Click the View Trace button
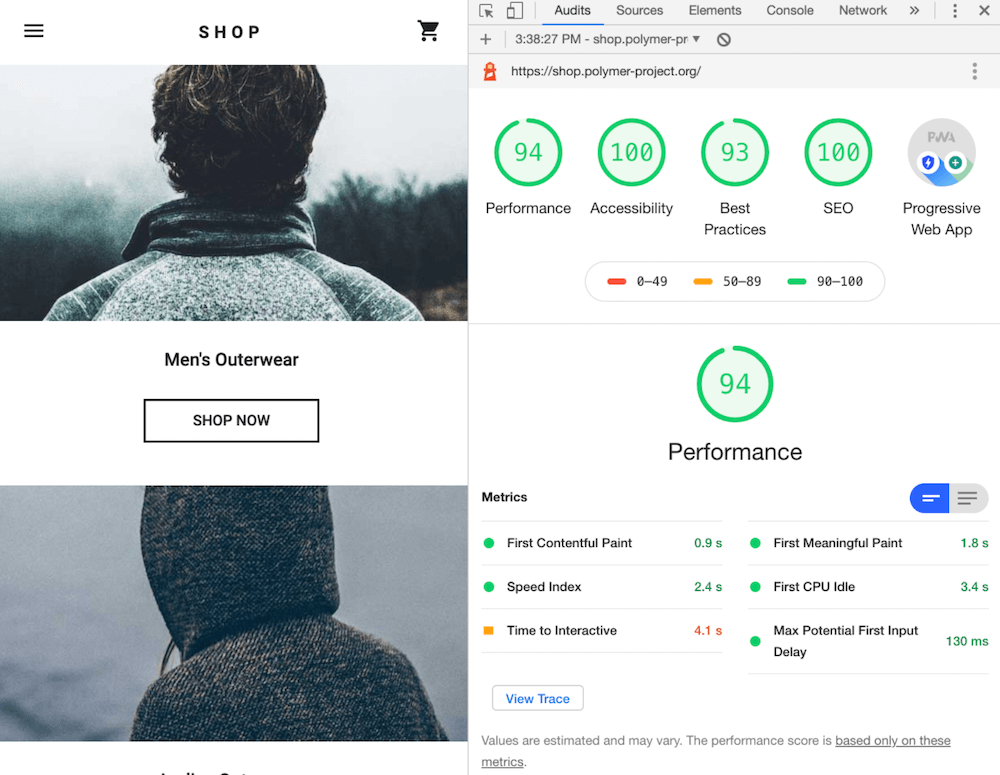Viewport: 1000px width, 775px height. pos(538,698)
